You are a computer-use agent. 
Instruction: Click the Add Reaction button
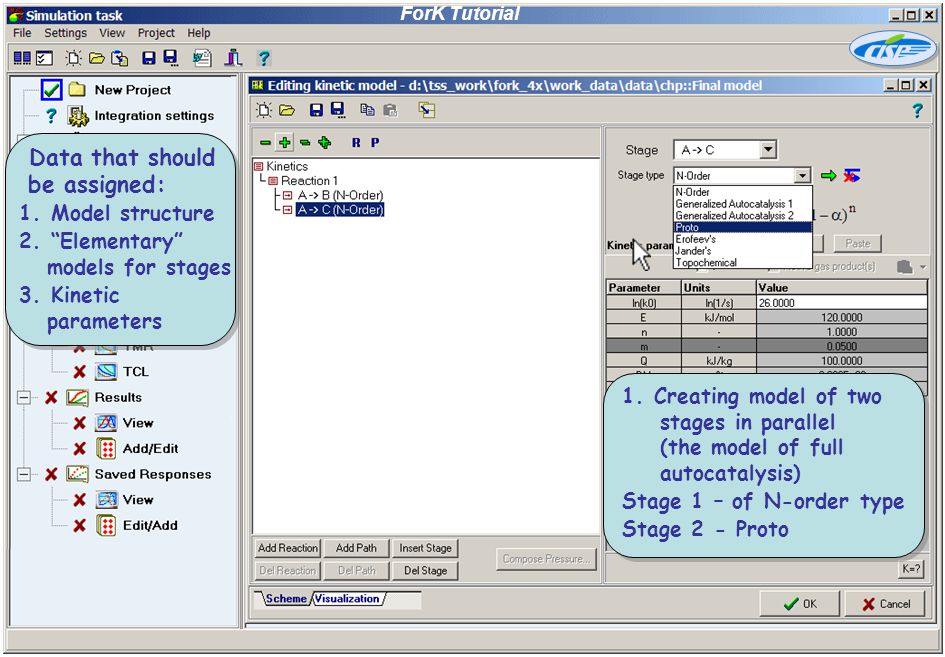287,548
